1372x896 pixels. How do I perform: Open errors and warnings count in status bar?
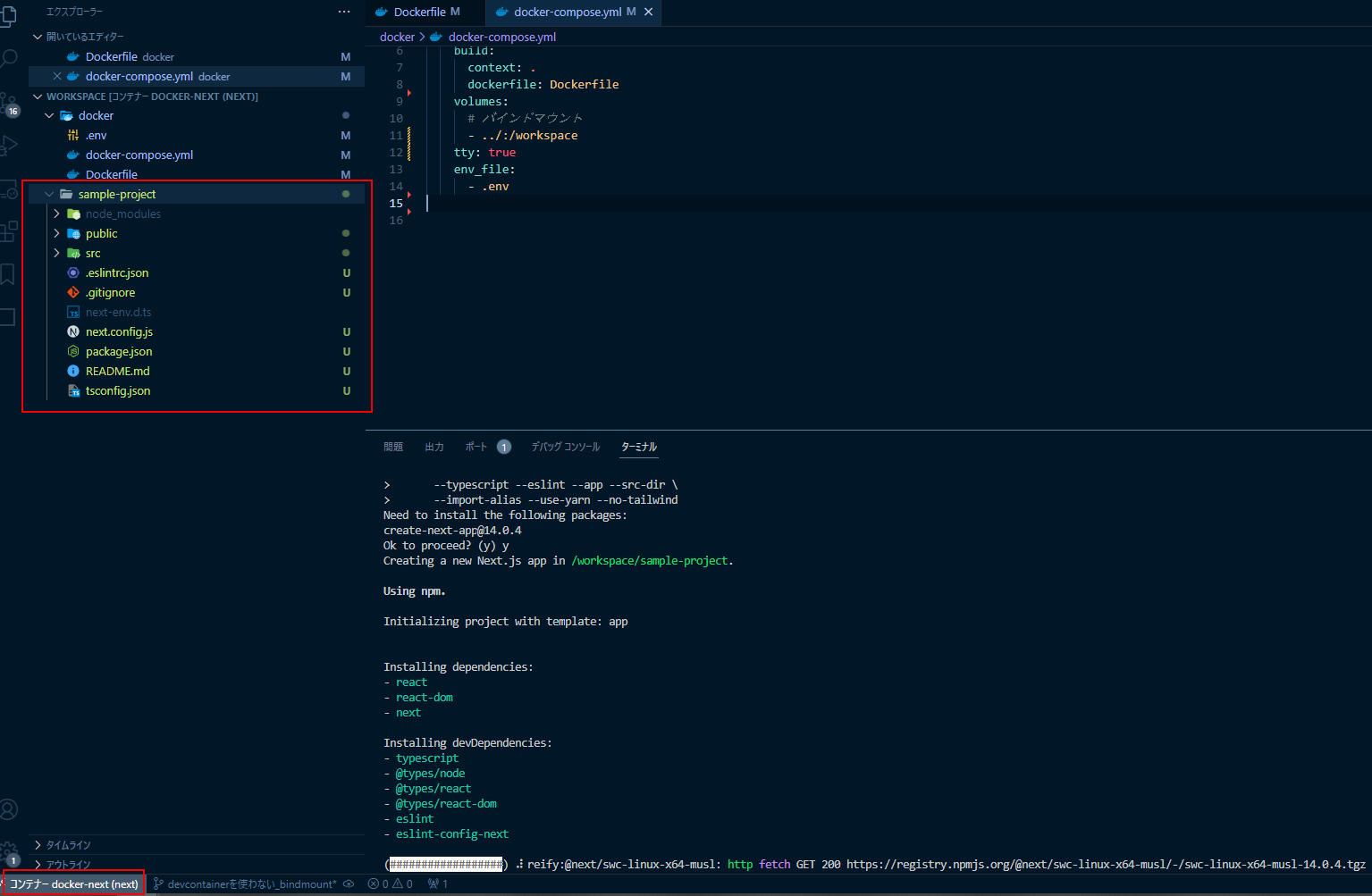tap(391, 884)
